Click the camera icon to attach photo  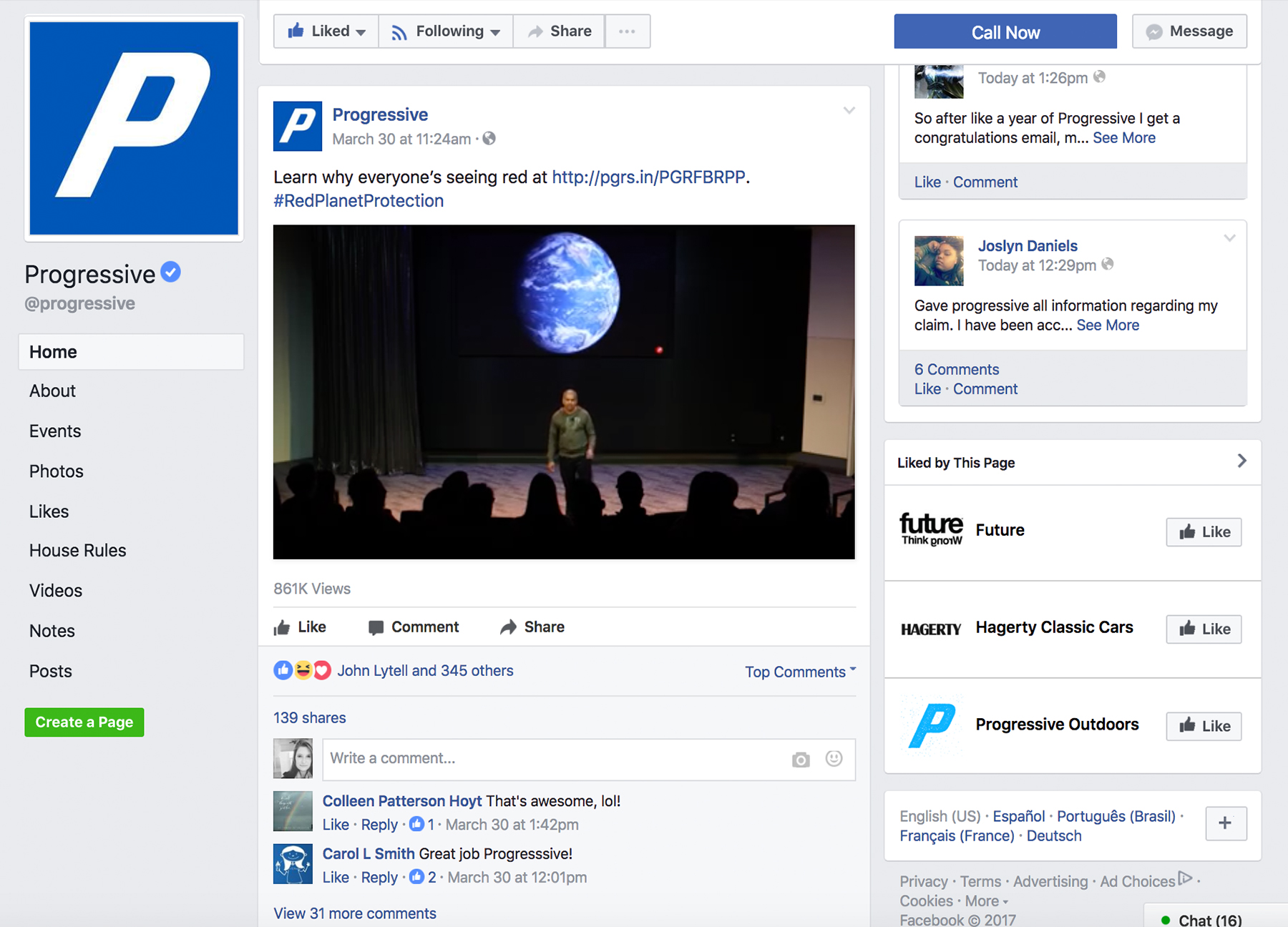click(x=801, y=760)
